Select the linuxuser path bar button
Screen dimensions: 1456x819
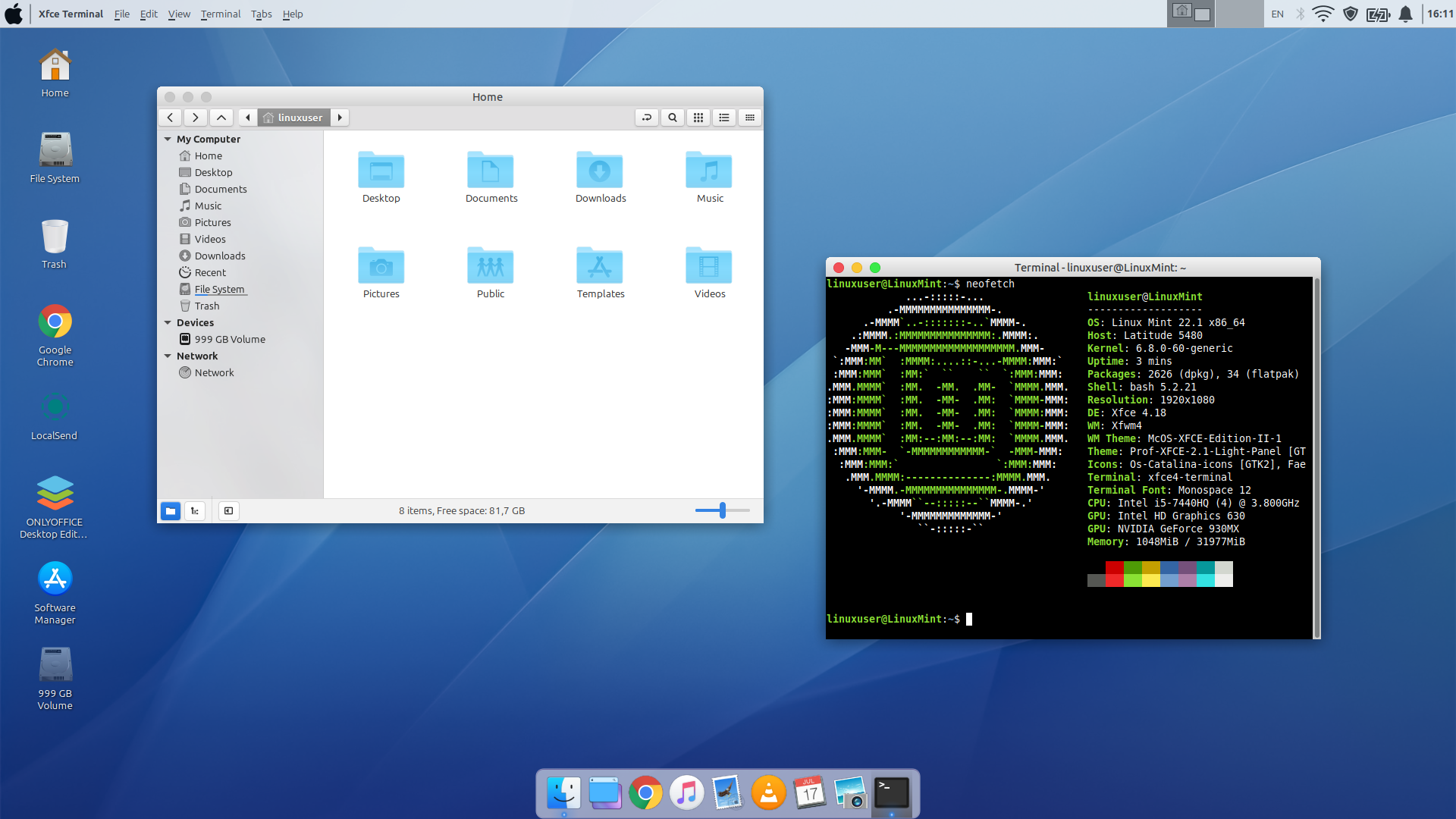[x=293, y=118]
